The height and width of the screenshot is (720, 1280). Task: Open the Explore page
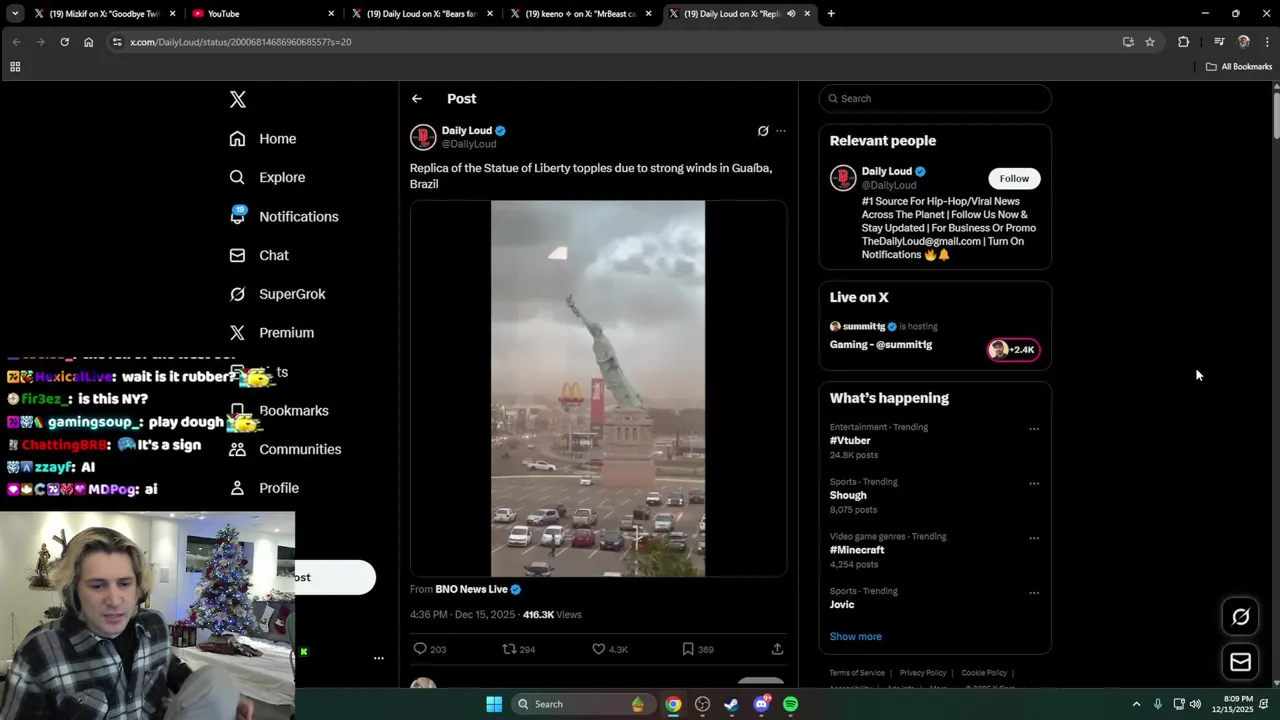tap(266, 177)
